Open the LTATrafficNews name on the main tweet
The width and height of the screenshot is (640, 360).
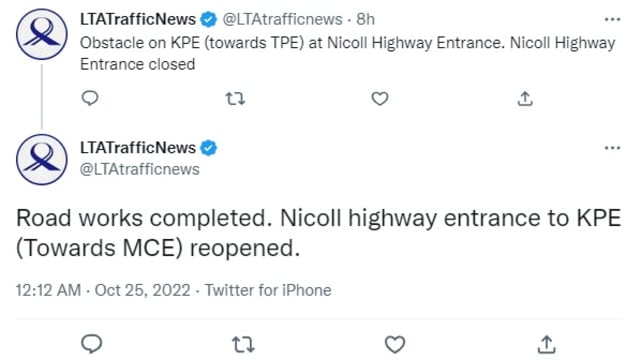click(138, 148)
